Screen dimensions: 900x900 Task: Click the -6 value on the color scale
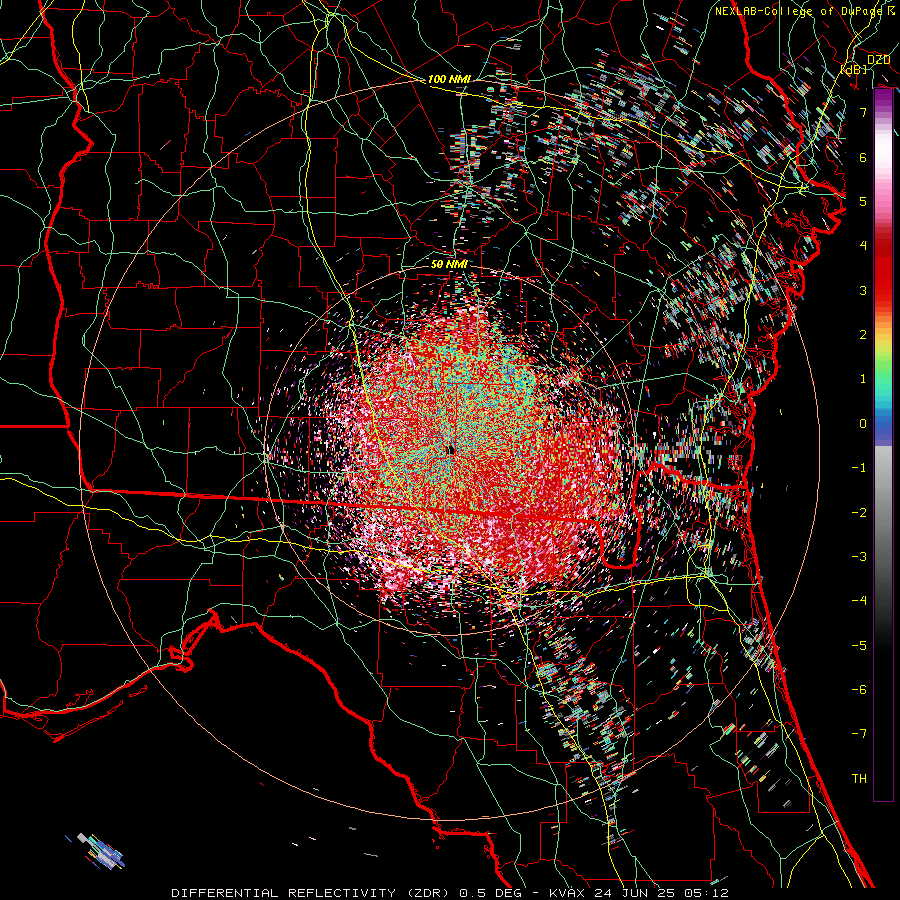point(859,690)
